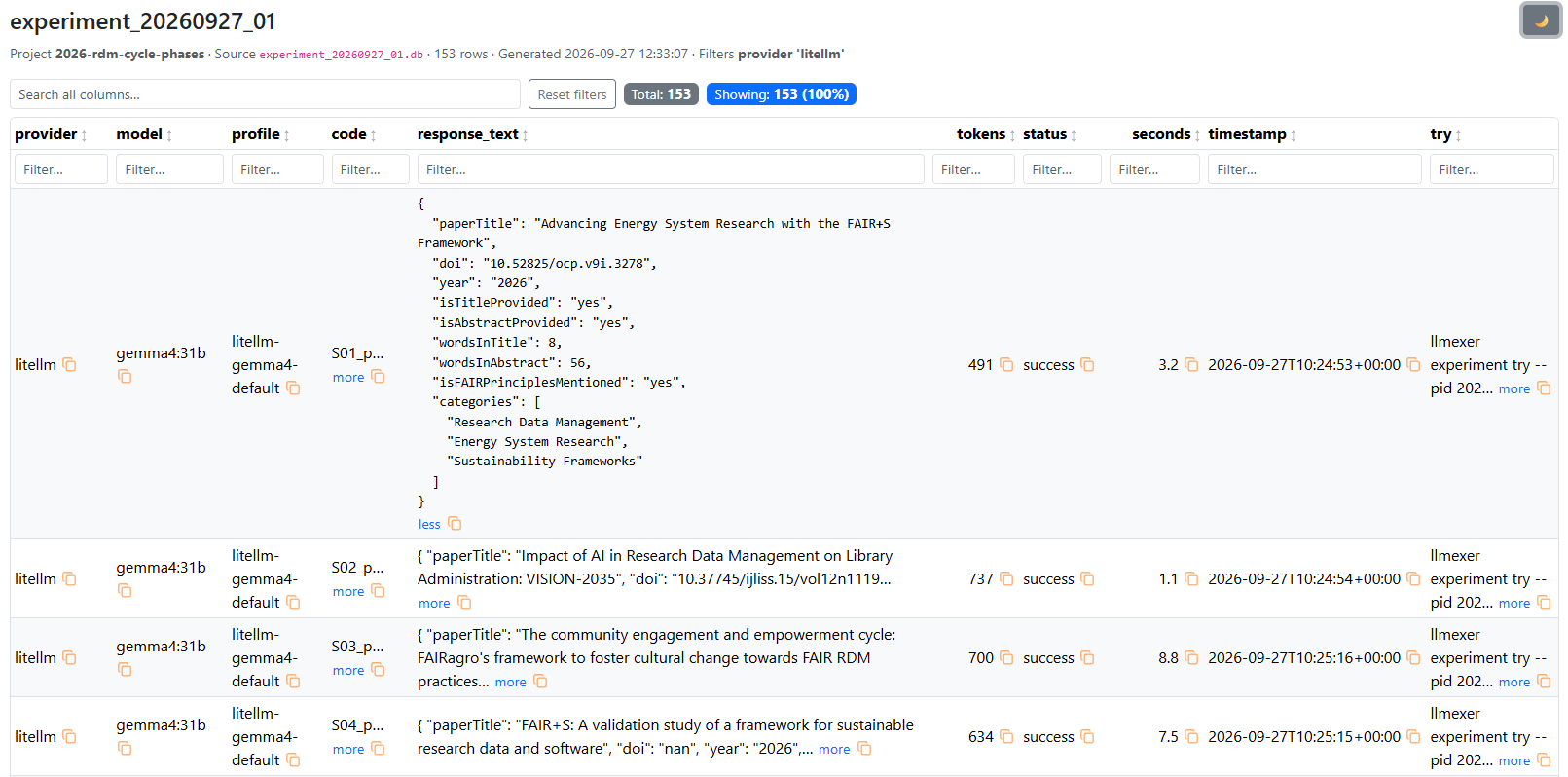This screenshot has height=777, width=1568.
Task: Copy timestamp 2026-09-27T10:24:53
Action: click(x=1413, y=364)
